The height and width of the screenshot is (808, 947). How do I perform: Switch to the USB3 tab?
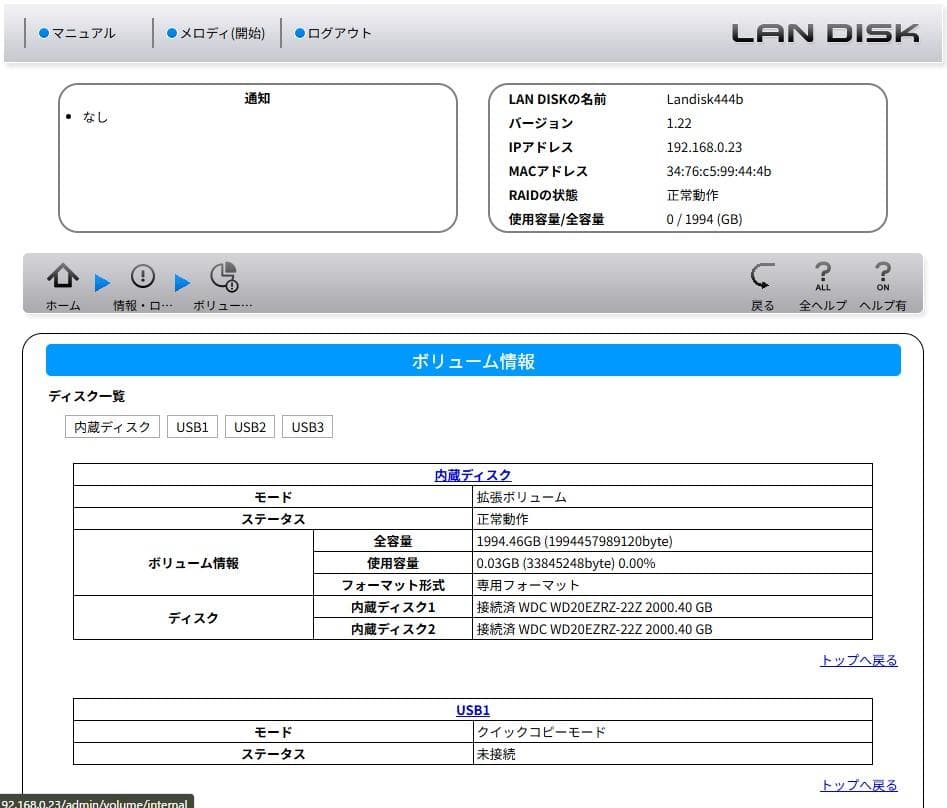[x=307, y=426]
